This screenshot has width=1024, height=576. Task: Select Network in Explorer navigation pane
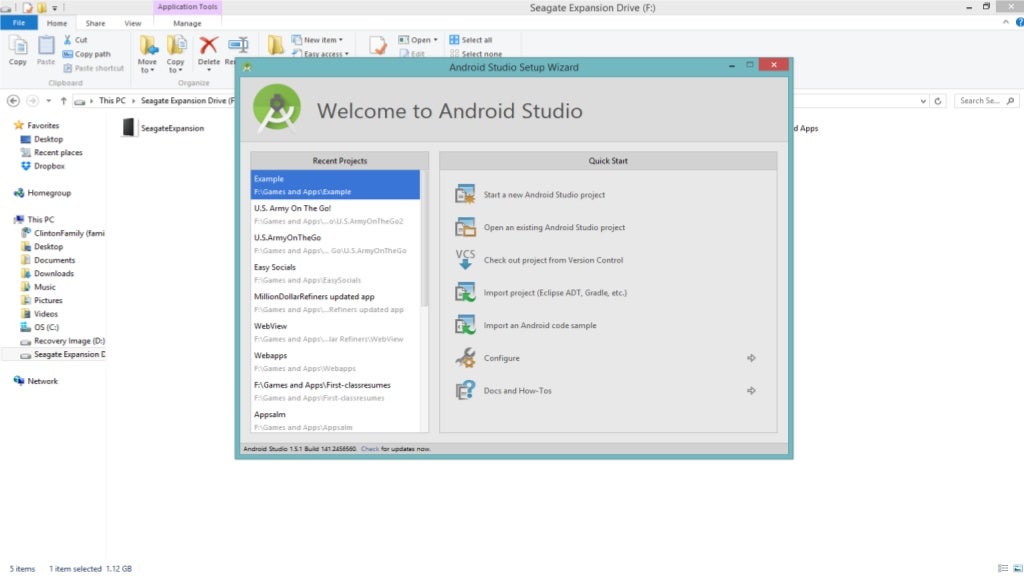42,381
